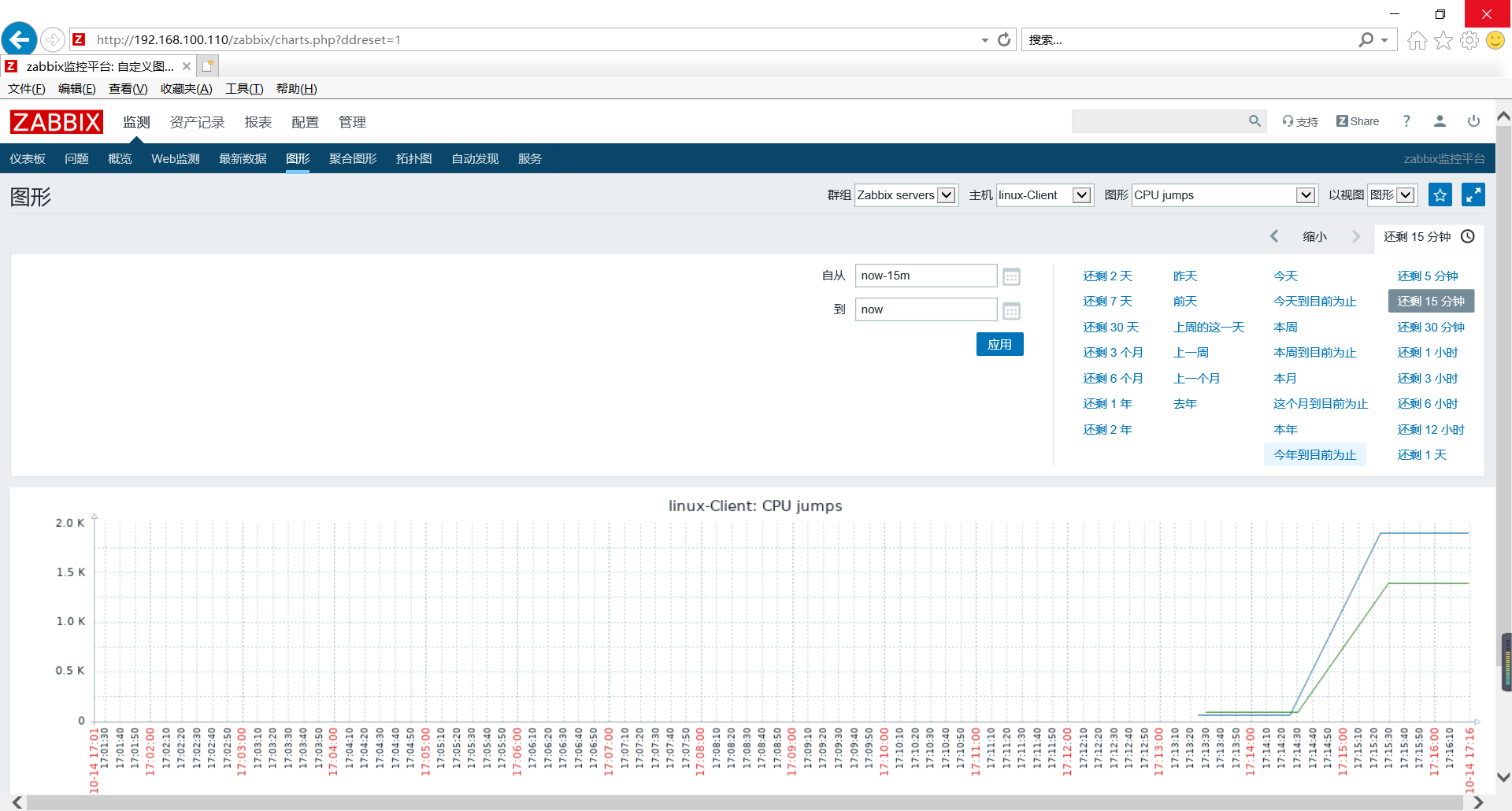Click the ZABBIX logo
The height and width of the screenshot is (811, 1512).
click(x=57, y=122)
